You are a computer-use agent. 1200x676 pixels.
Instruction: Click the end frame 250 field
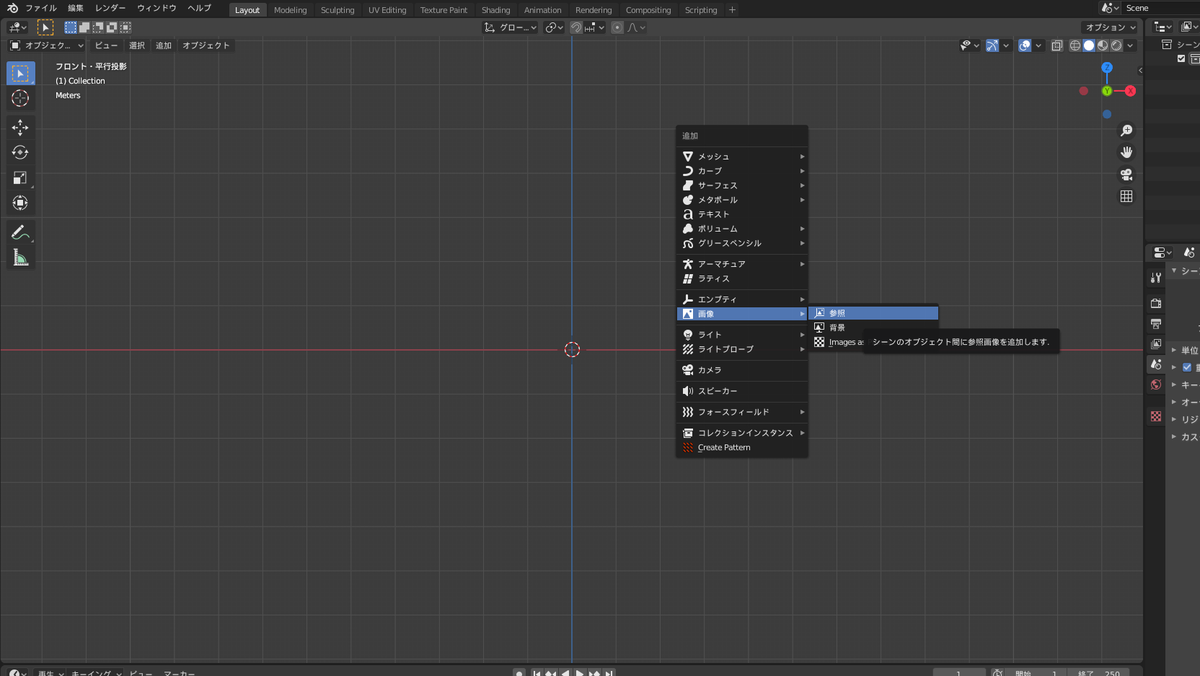point(1099,673)
